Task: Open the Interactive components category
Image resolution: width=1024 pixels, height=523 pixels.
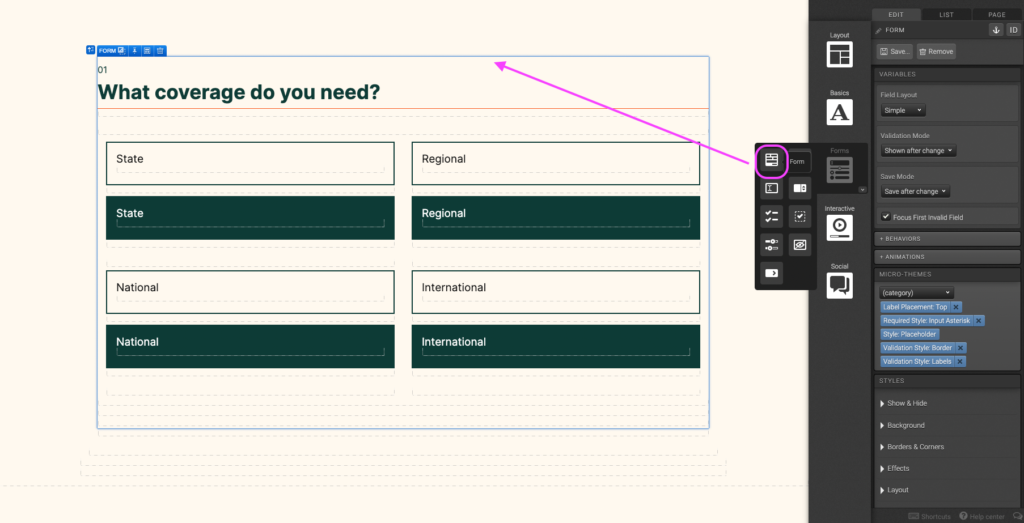Action: 839,227
